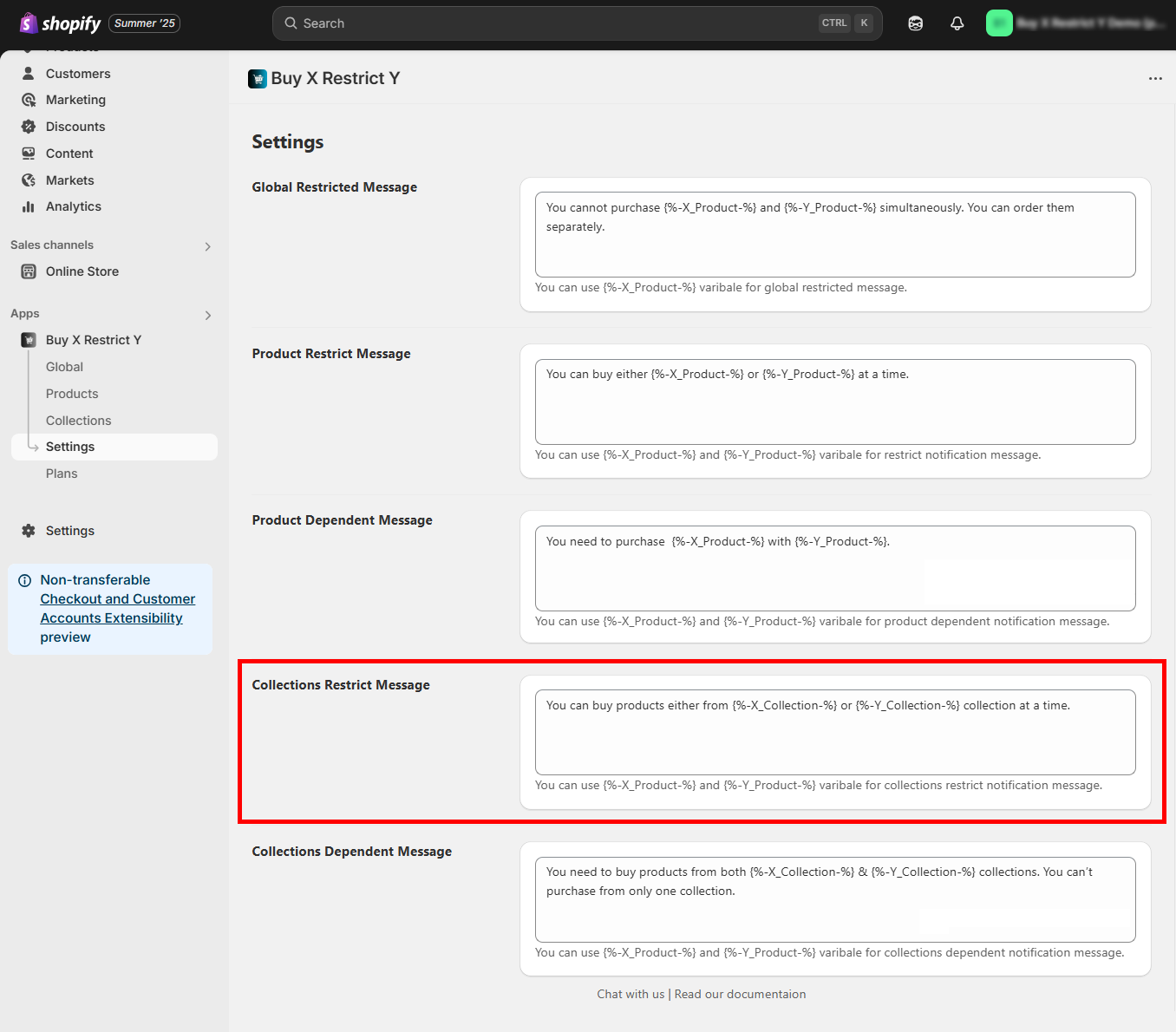The width and height of the screenshot is (1176, 1032).
Task: Click the Analytics bar chart icon
Action: 29,206
